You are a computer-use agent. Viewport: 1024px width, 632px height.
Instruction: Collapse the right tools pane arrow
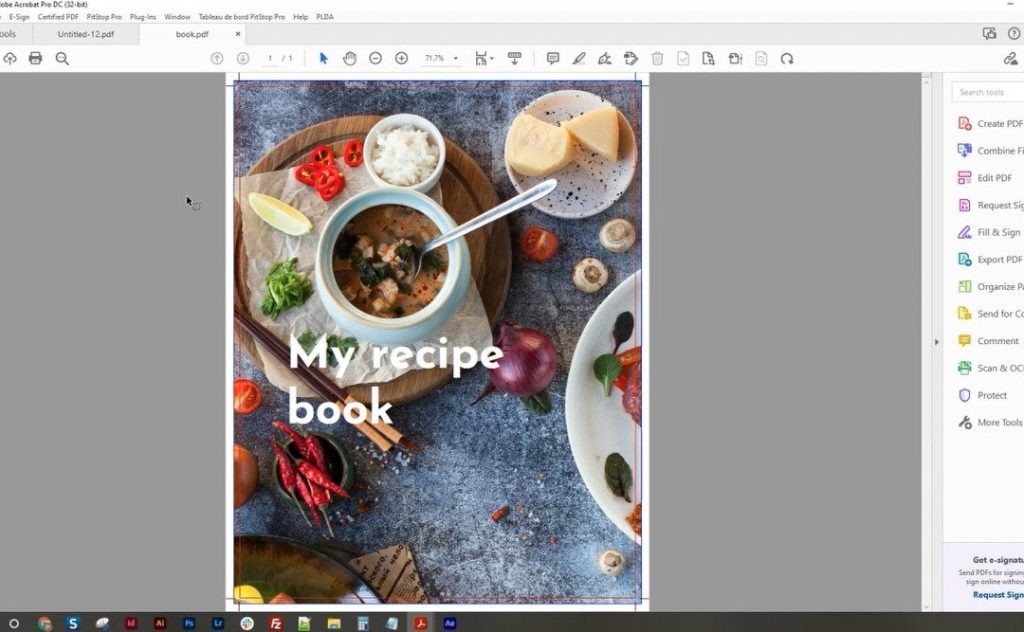coord(936,341)
